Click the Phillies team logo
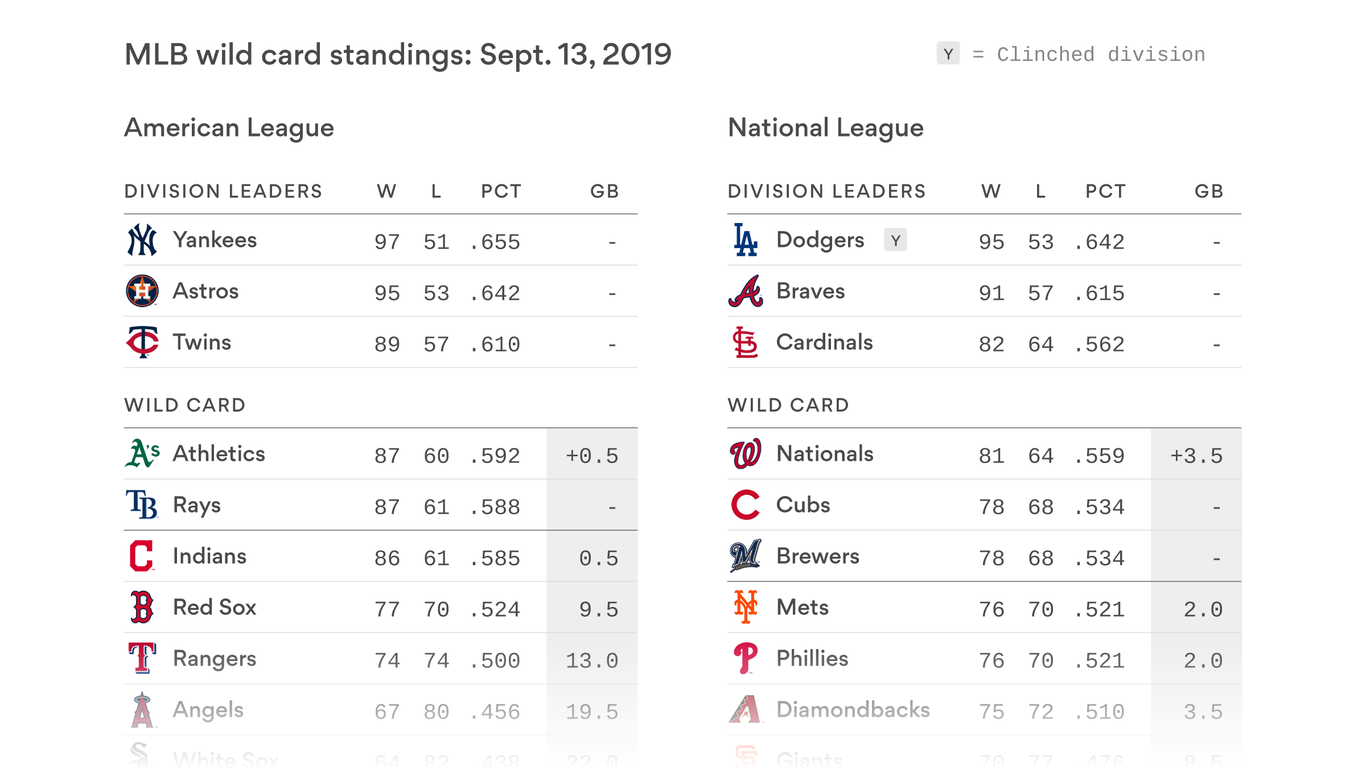The width and height of the screenshot is (1366, 768). [x=746, y=658]
